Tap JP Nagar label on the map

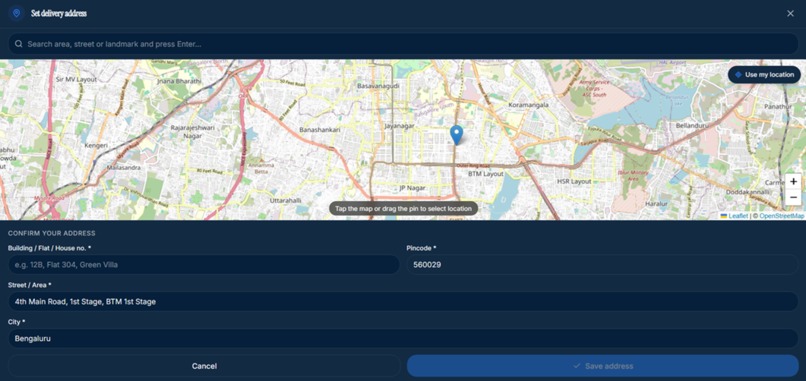coord(412,188)
